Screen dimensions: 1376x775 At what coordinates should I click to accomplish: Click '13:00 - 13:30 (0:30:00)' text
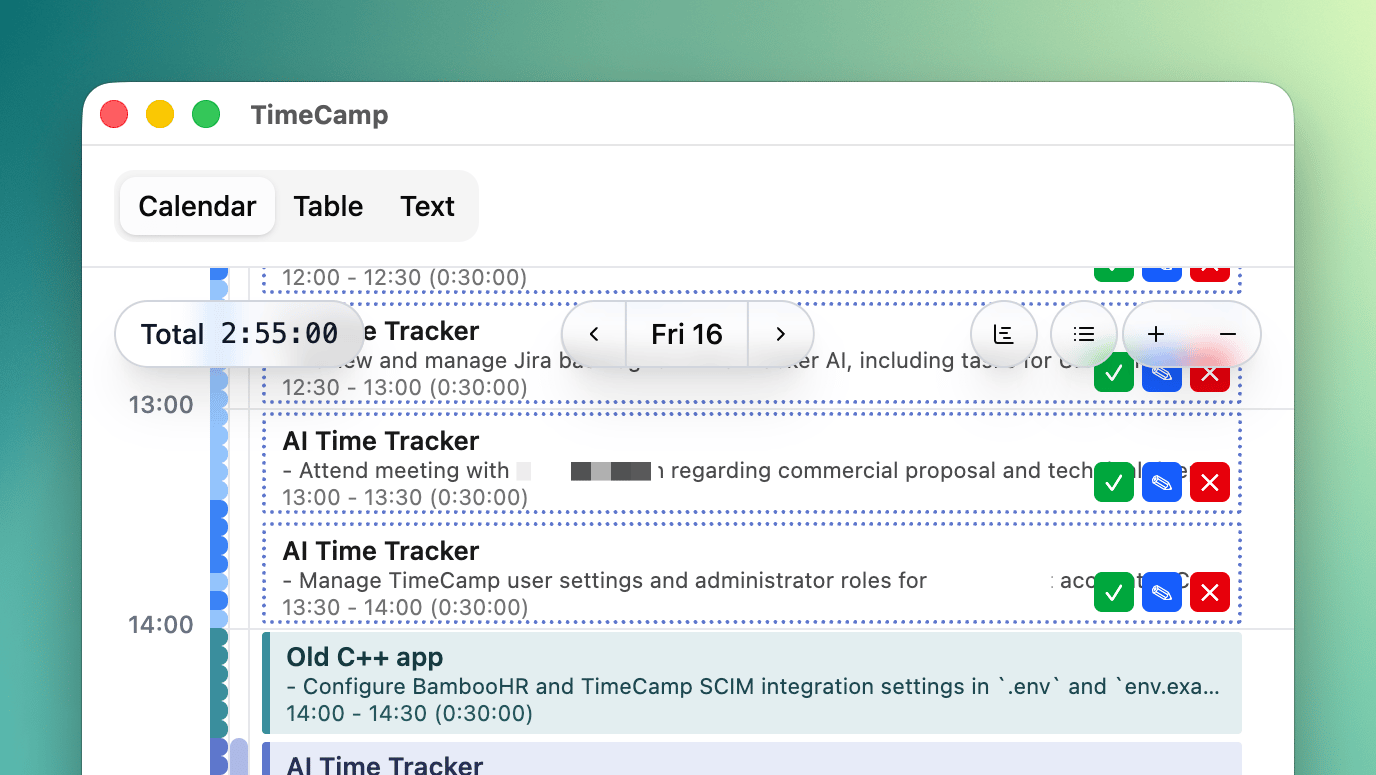click(x=405, y=497)
